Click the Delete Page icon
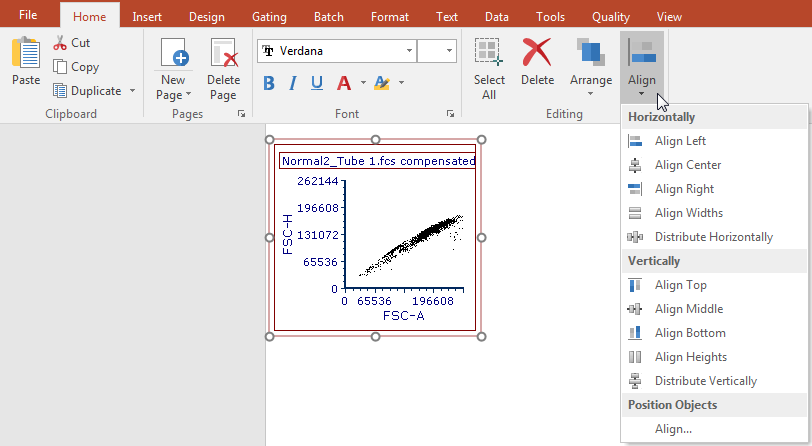The image size is (812, 446). coord(223,55)
